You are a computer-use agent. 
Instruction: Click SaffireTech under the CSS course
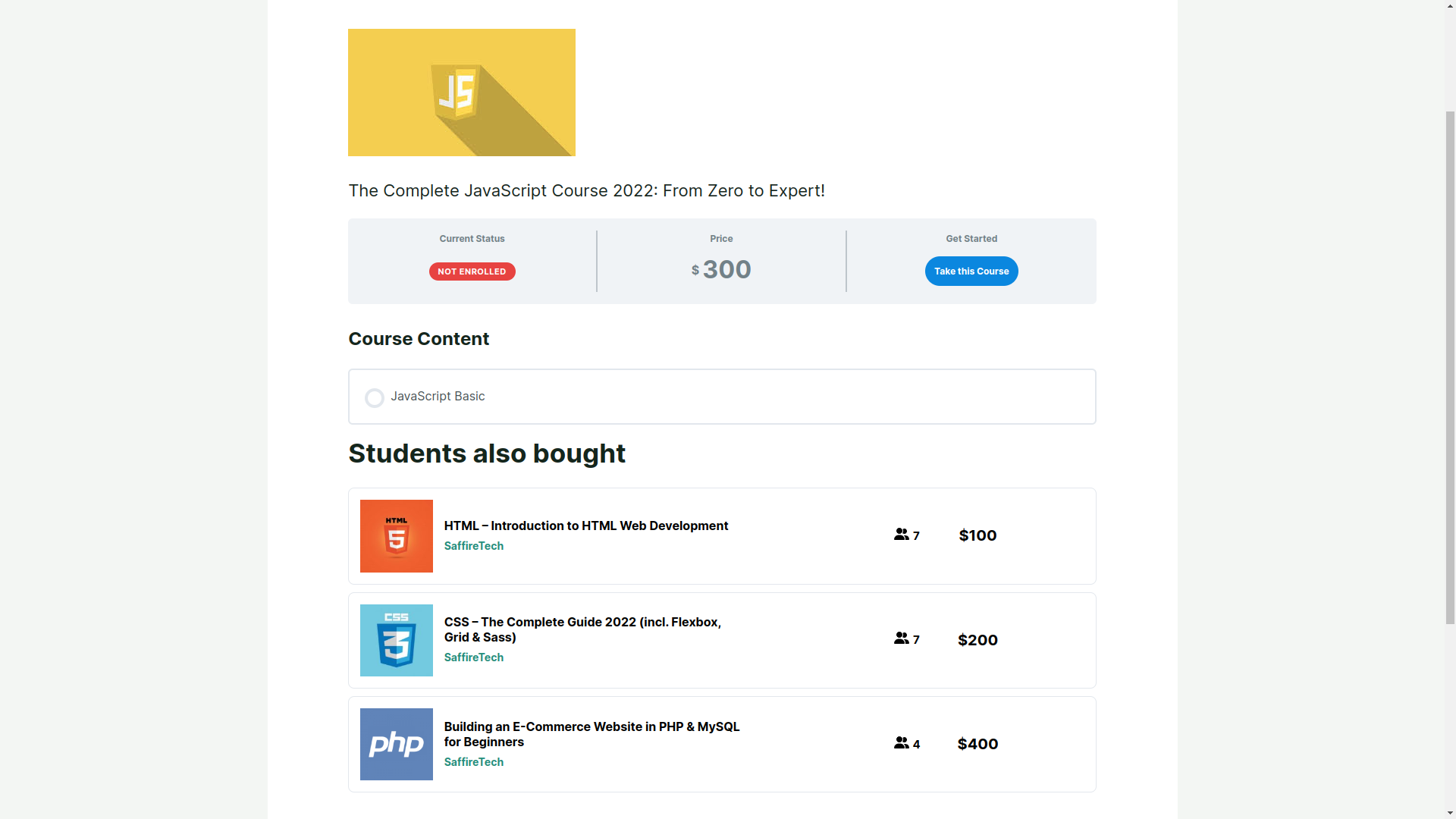click(473, 657)
